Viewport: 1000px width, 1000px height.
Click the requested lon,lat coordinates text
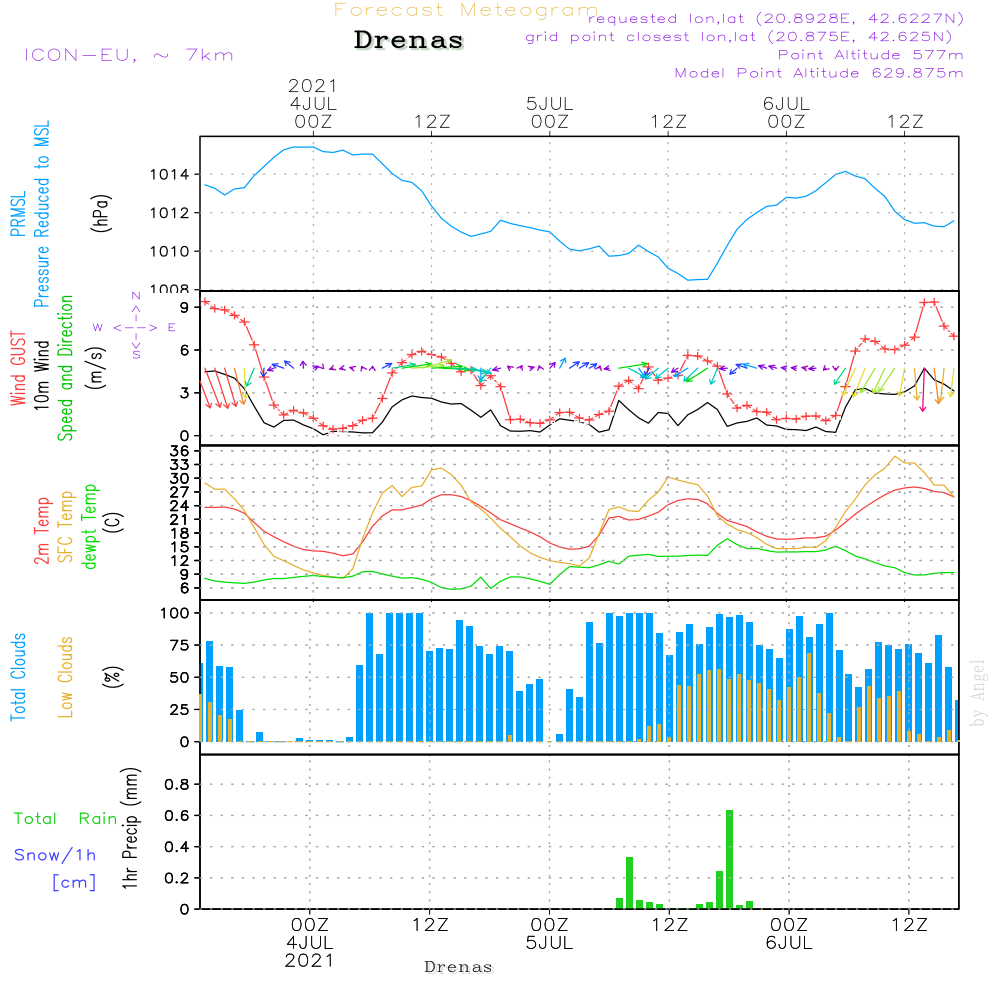[x=776, y=19]
